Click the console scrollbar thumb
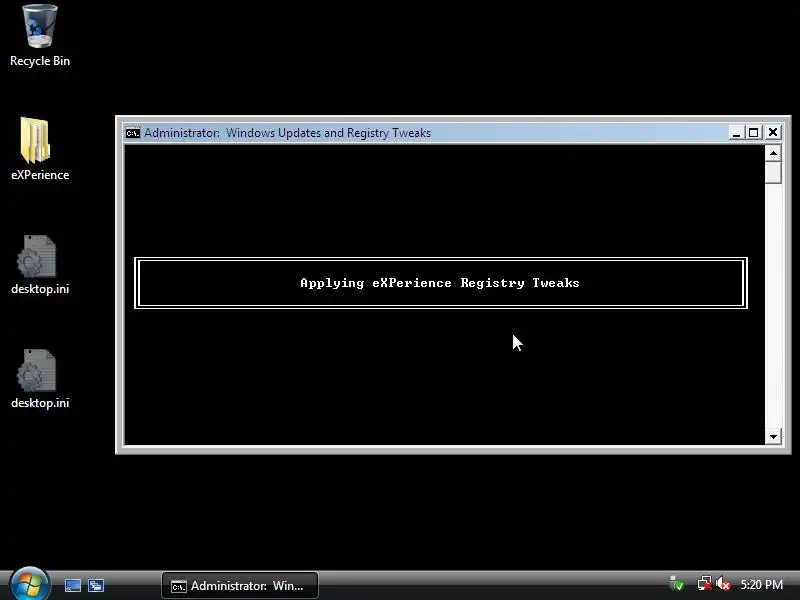This screenshot has width=800, height=600. coord(773,172)
